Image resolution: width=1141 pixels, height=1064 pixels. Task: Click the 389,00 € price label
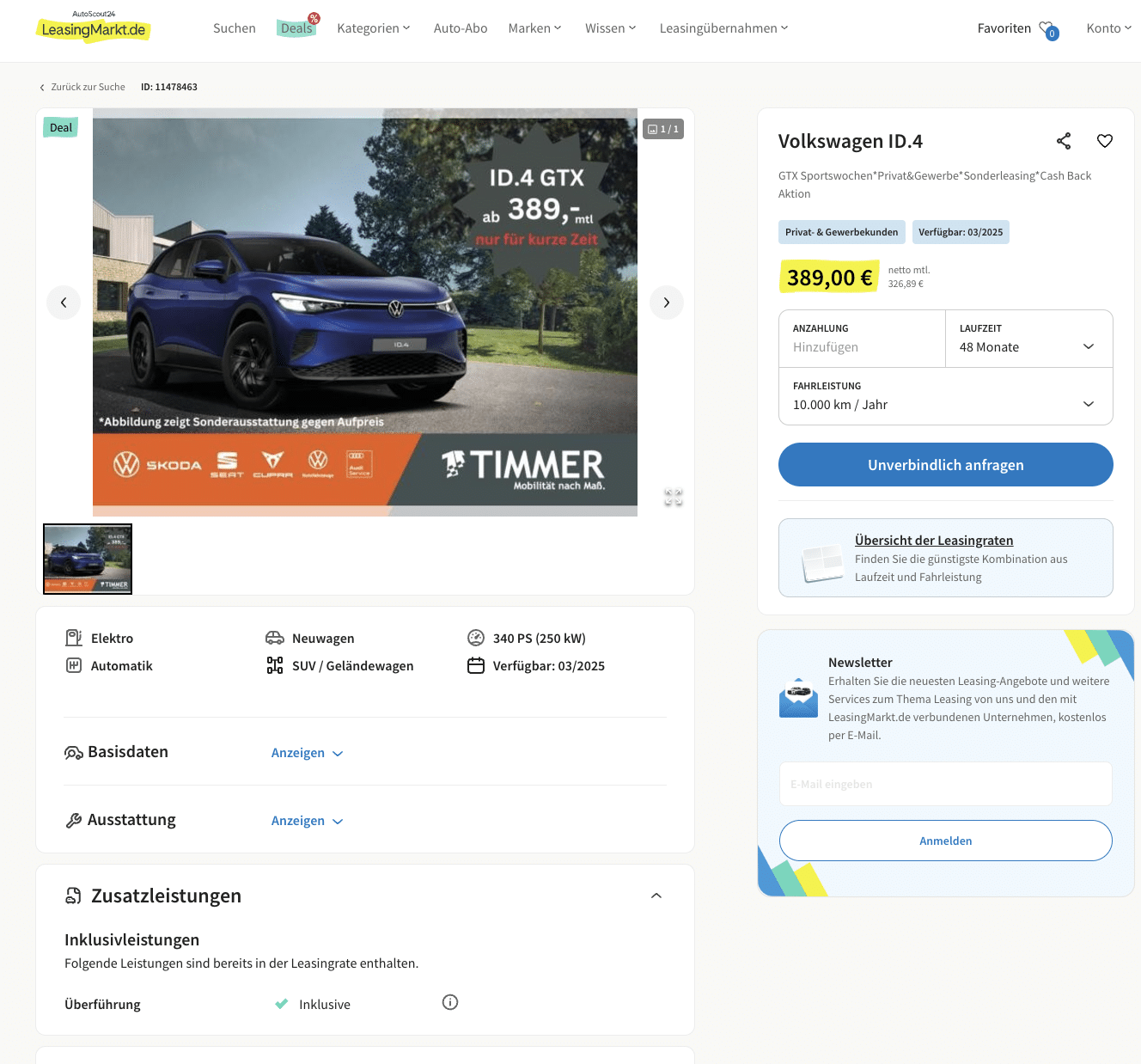(829, 277)
